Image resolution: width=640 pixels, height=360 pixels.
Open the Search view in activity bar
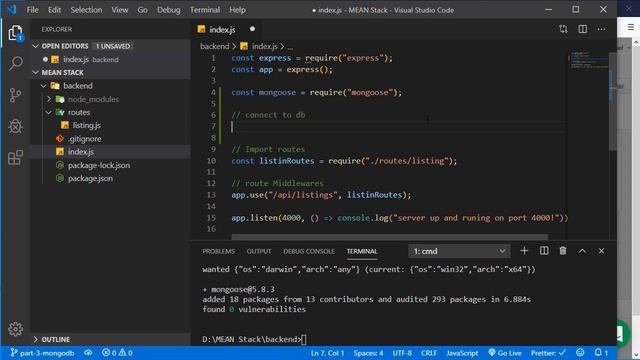click(16, 63)
